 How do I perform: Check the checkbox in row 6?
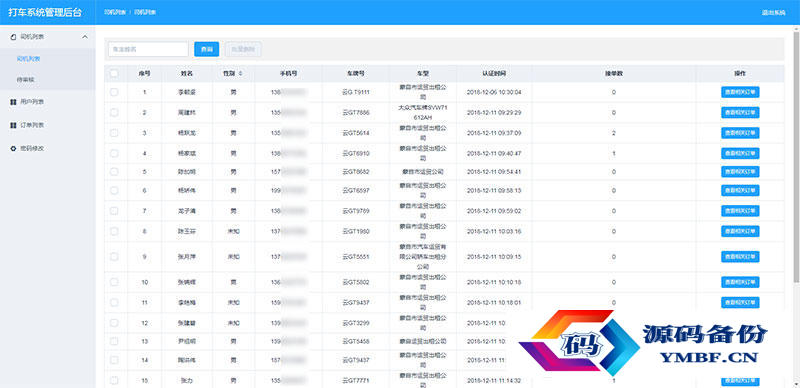tap(114, 190)
